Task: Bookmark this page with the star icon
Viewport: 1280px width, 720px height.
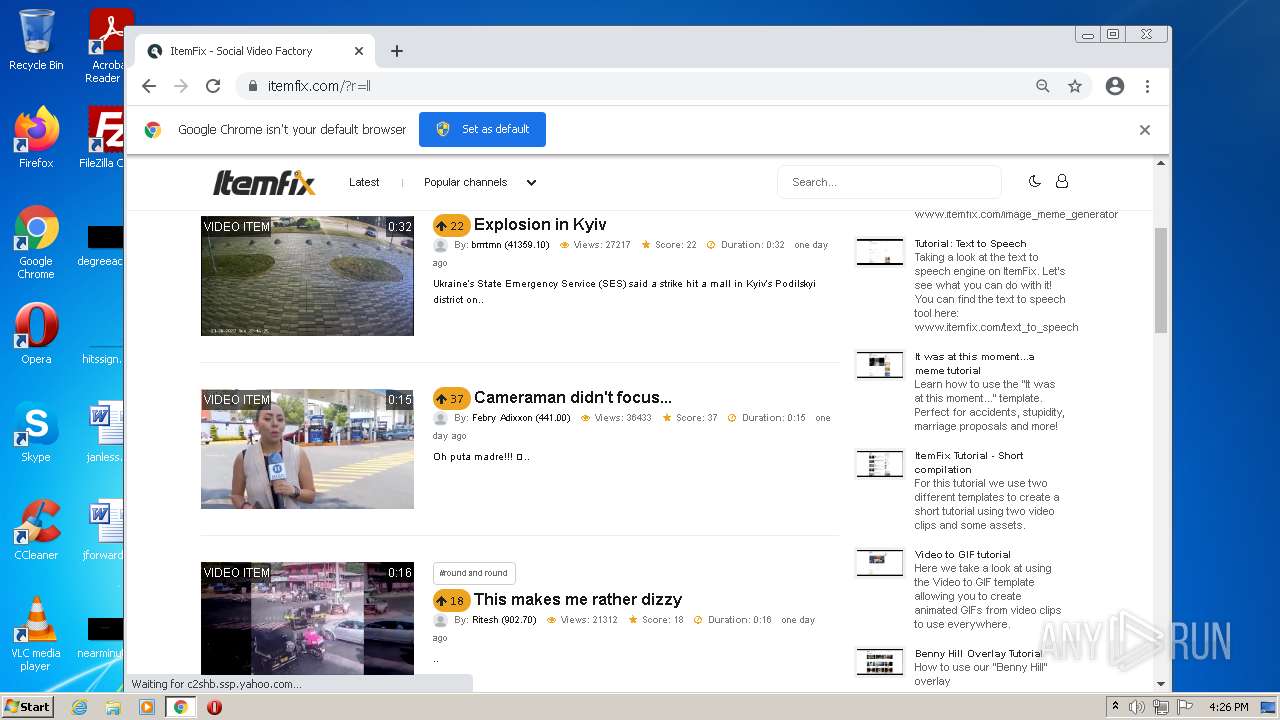Action: pyautogui.click(x=1075, y=86)
